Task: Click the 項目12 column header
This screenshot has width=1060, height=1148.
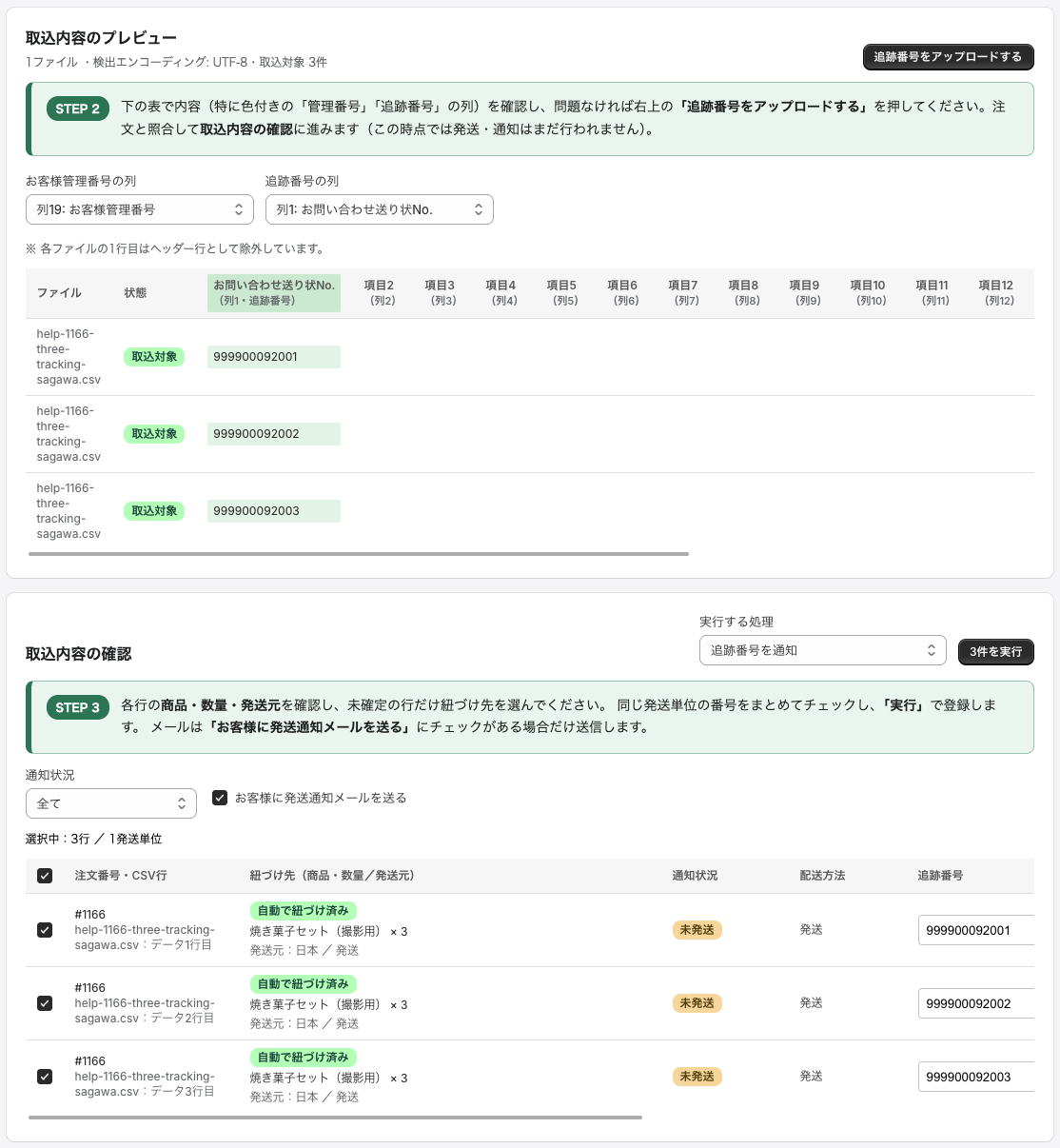Action: coord(995,292)
